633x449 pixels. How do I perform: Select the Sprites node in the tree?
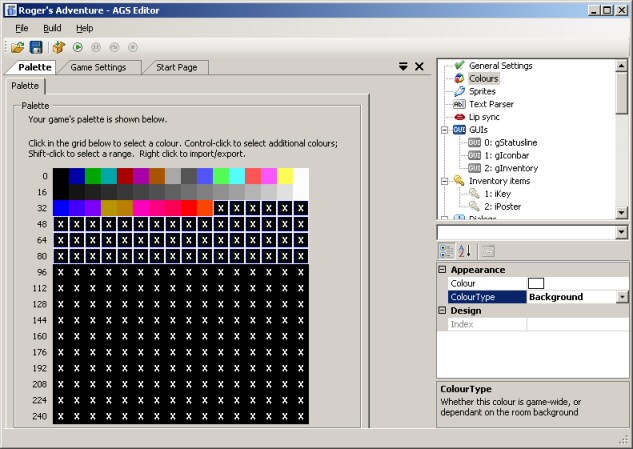(482, 91)
